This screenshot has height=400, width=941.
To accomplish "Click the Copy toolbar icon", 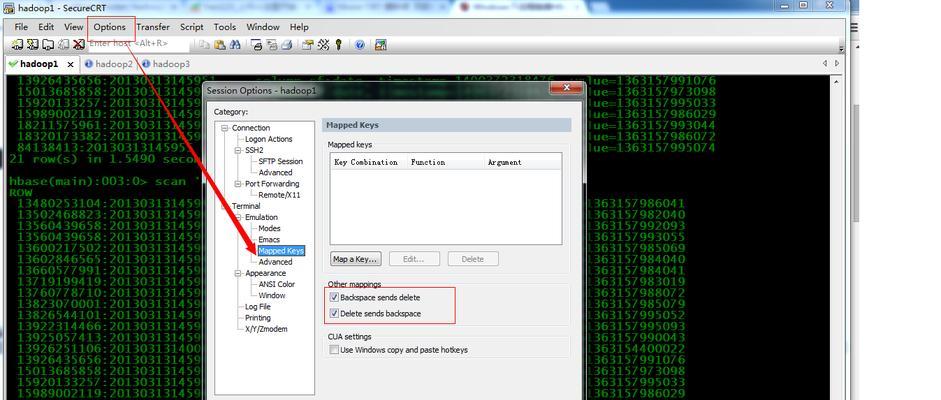I will coord(205,44).
